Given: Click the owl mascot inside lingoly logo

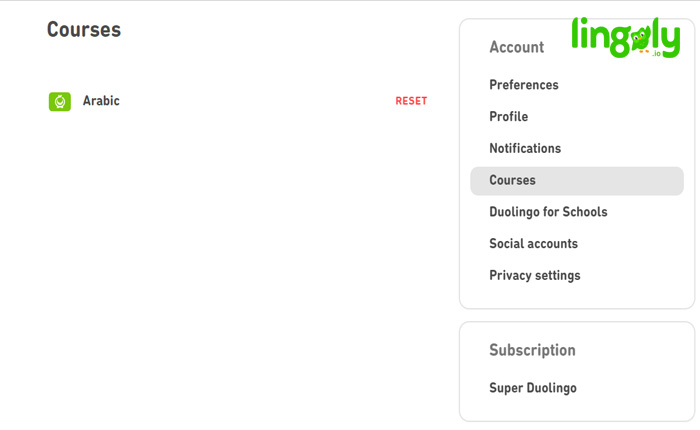Looking at the screenshot, I should 641,38.
